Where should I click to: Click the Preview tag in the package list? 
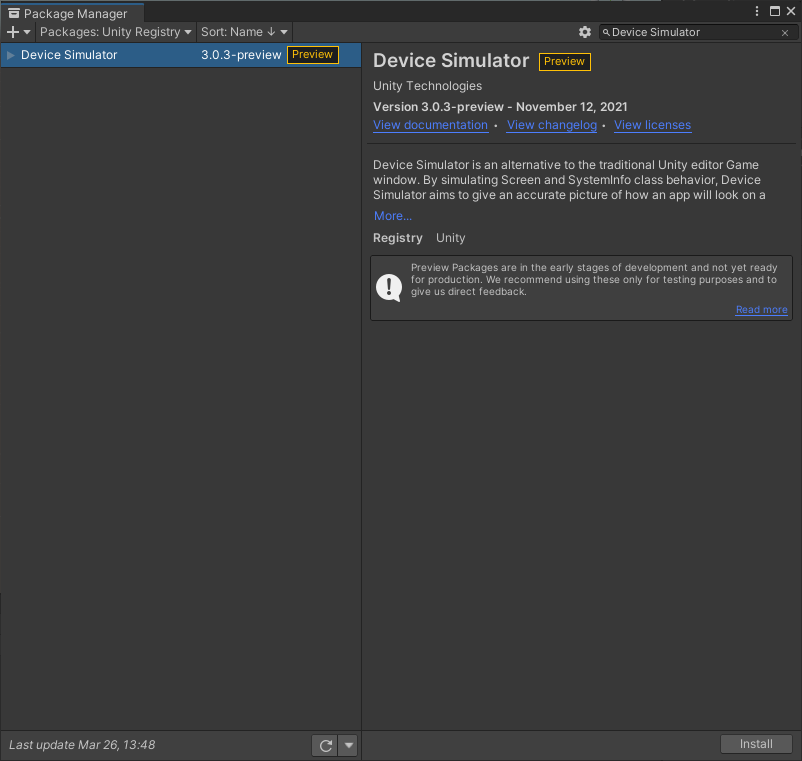click(313, 55)
